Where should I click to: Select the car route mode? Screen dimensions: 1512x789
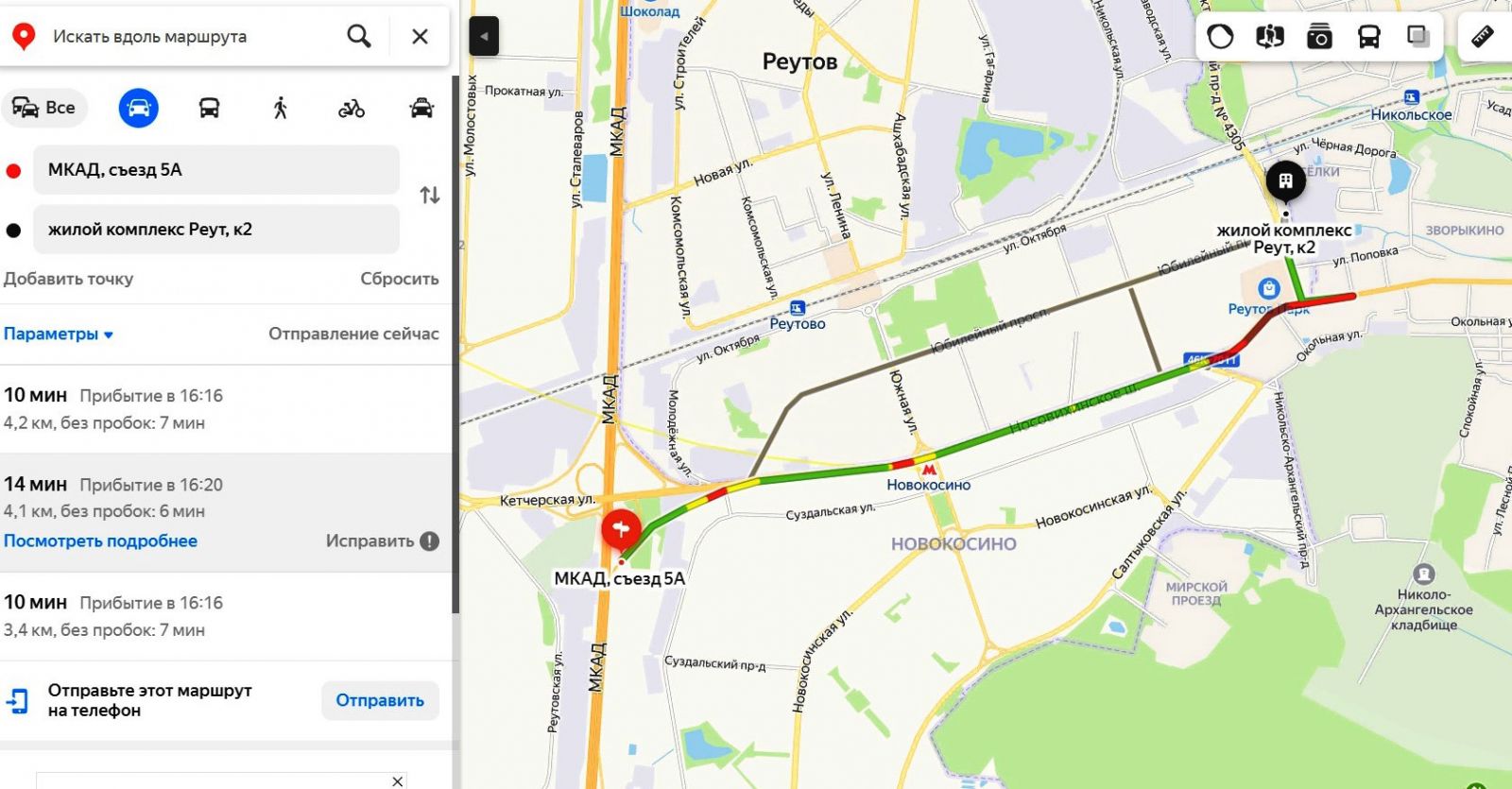coord(138,108)
